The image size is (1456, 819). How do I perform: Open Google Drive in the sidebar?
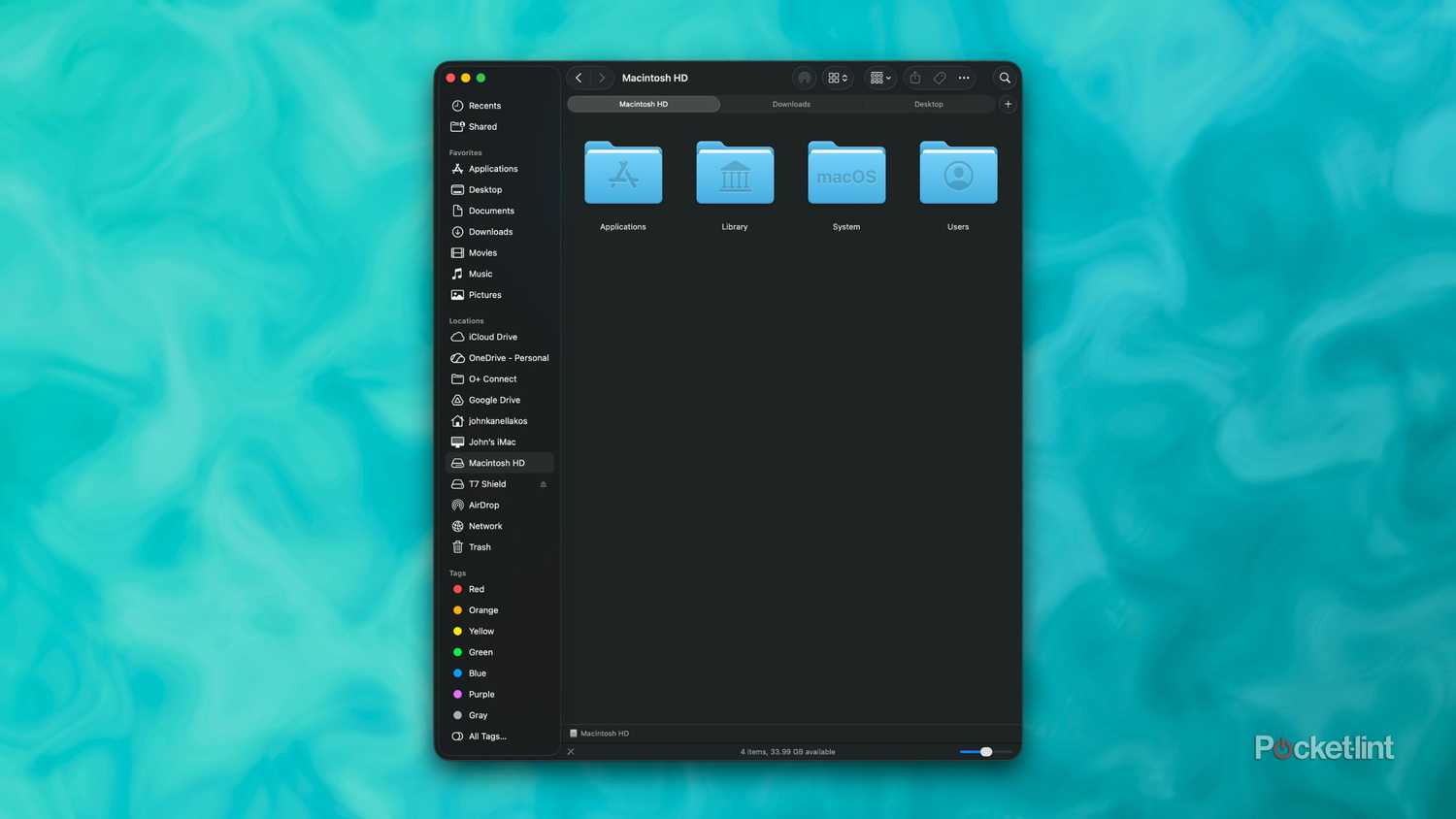coord(494,400)
